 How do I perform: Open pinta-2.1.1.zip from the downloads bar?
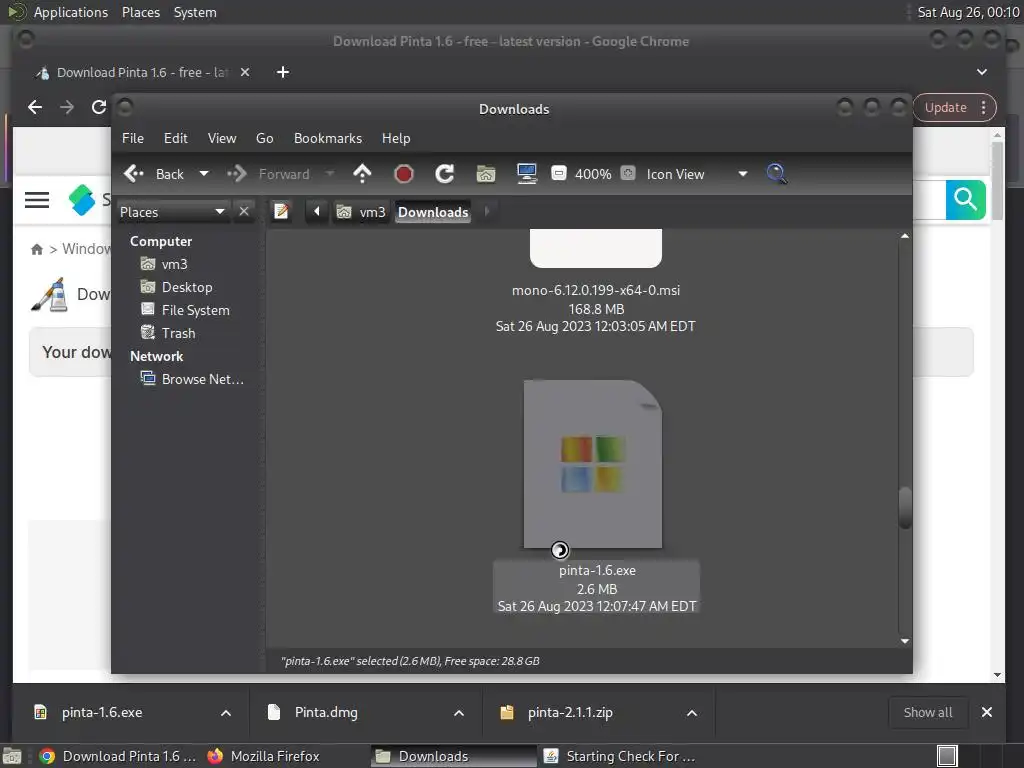point(570,712)
